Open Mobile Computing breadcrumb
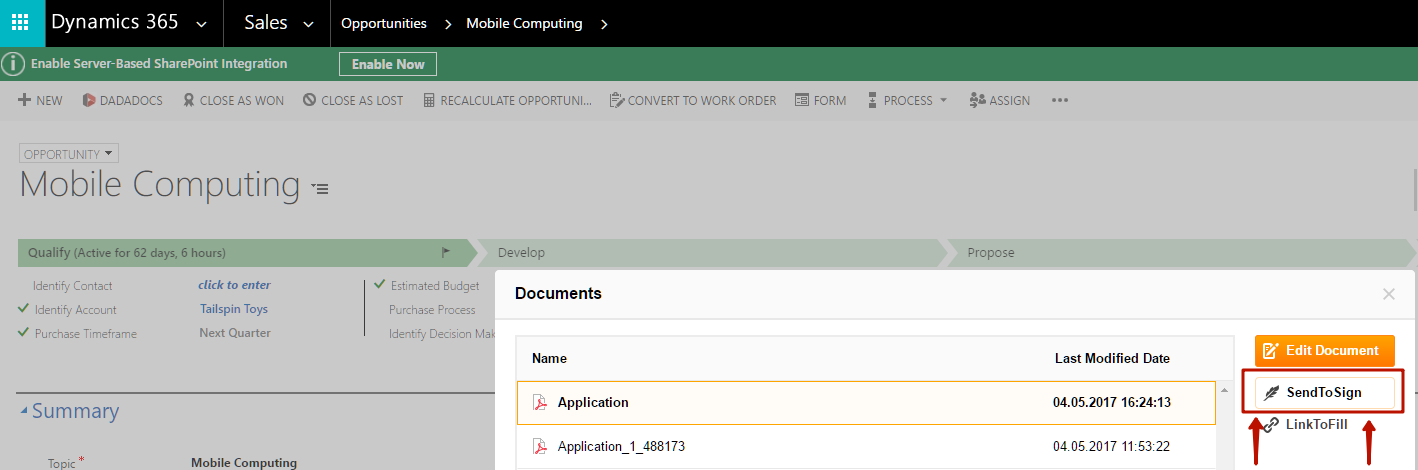 pos(524,23)
